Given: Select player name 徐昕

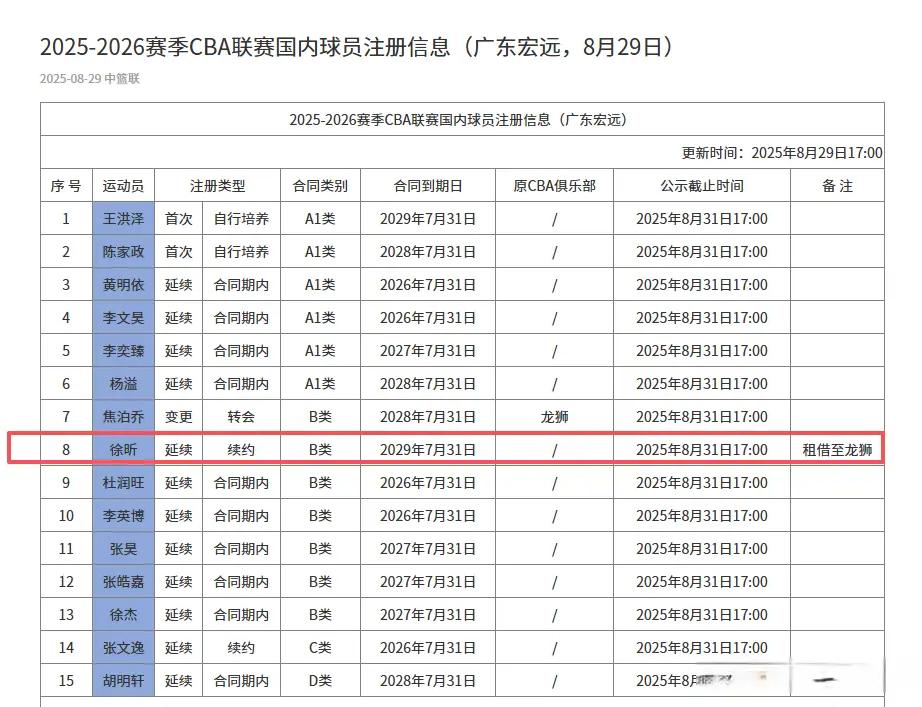Looking at the screenshot, I should 123,449.
